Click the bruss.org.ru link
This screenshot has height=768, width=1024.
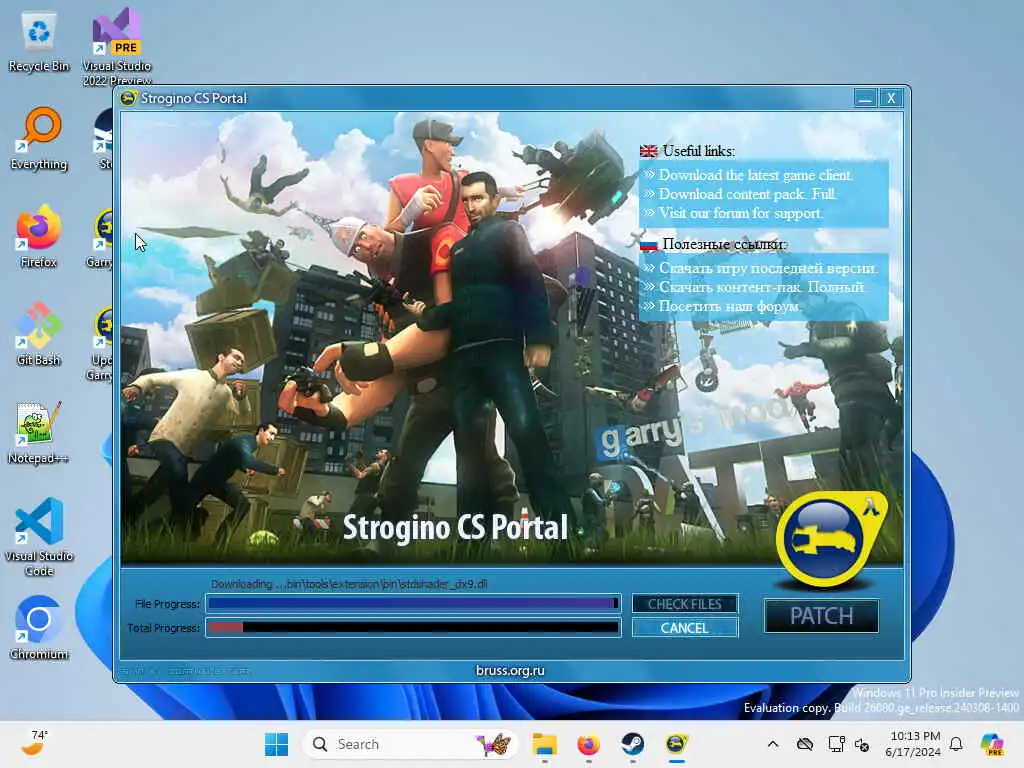click(510, 670)
